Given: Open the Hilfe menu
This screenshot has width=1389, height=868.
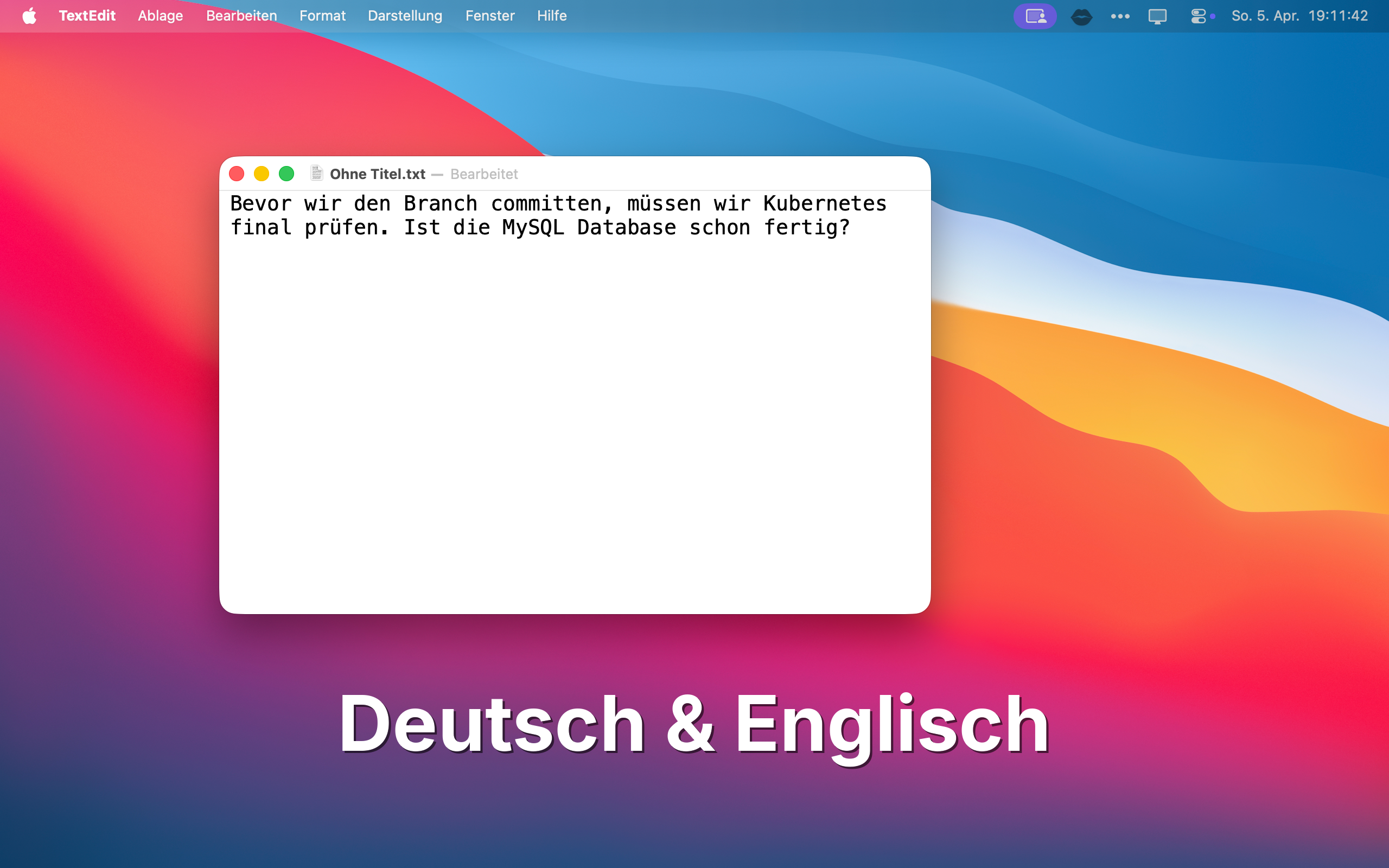Looking at the screenshot, I should pyautogui.click(x=551, y=16).
